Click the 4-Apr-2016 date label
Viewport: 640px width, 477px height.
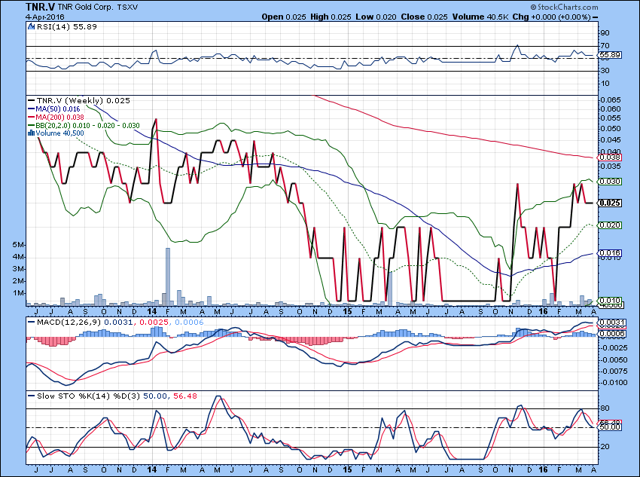point(43,17)
